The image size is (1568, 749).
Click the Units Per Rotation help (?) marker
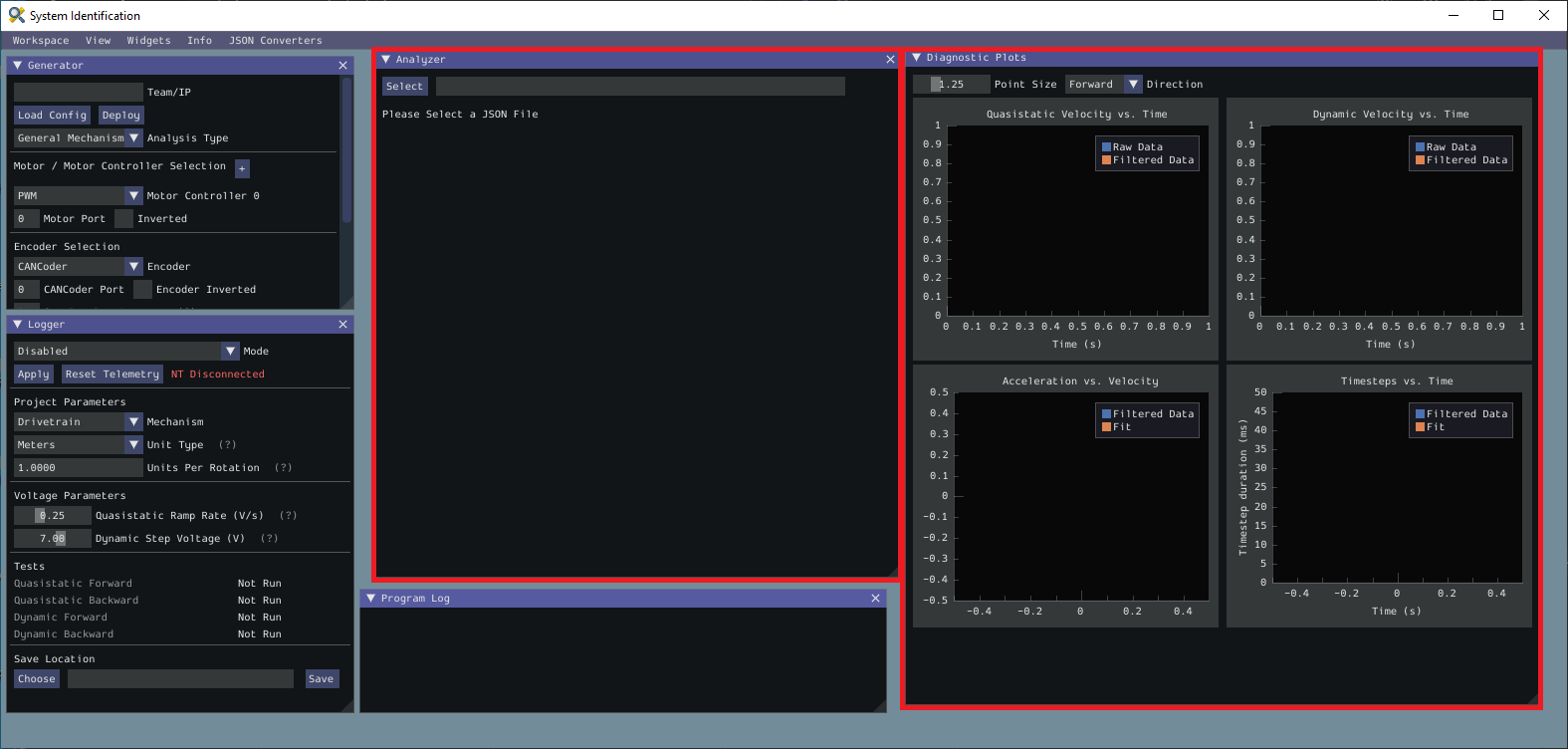284,468
